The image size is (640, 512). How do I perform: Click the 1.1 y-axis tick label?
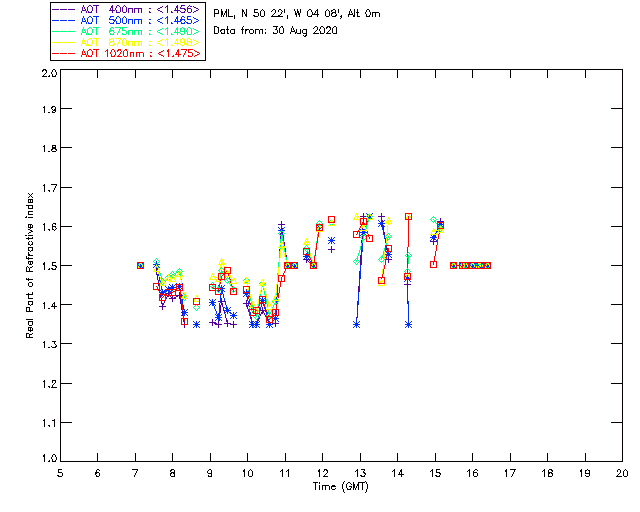[x=49, y=423]
